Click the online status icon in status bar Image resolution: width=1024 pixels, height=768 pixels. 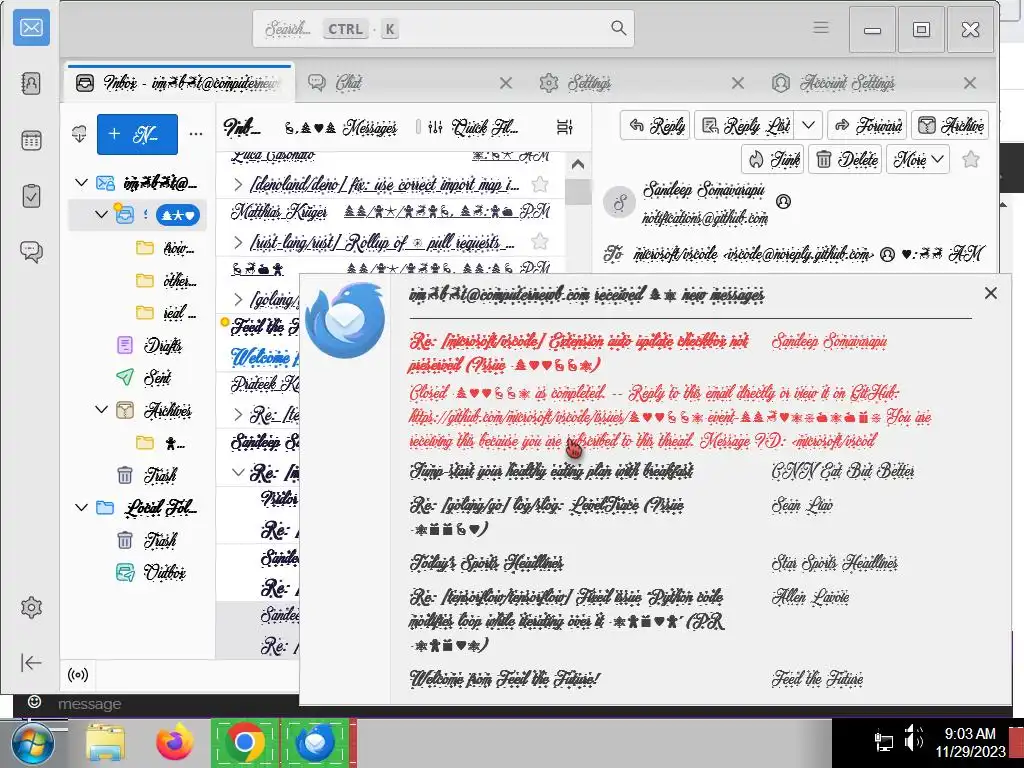(78, 675)
